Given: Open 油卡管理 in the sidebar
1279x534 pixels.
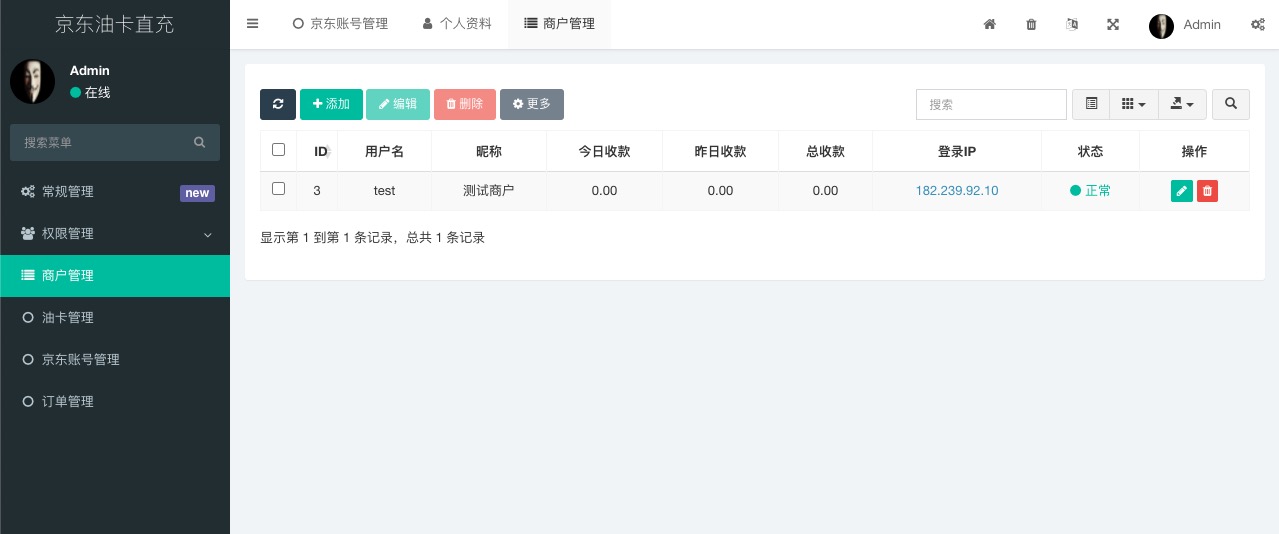Looking at the screenshot, I should [115, 318].
